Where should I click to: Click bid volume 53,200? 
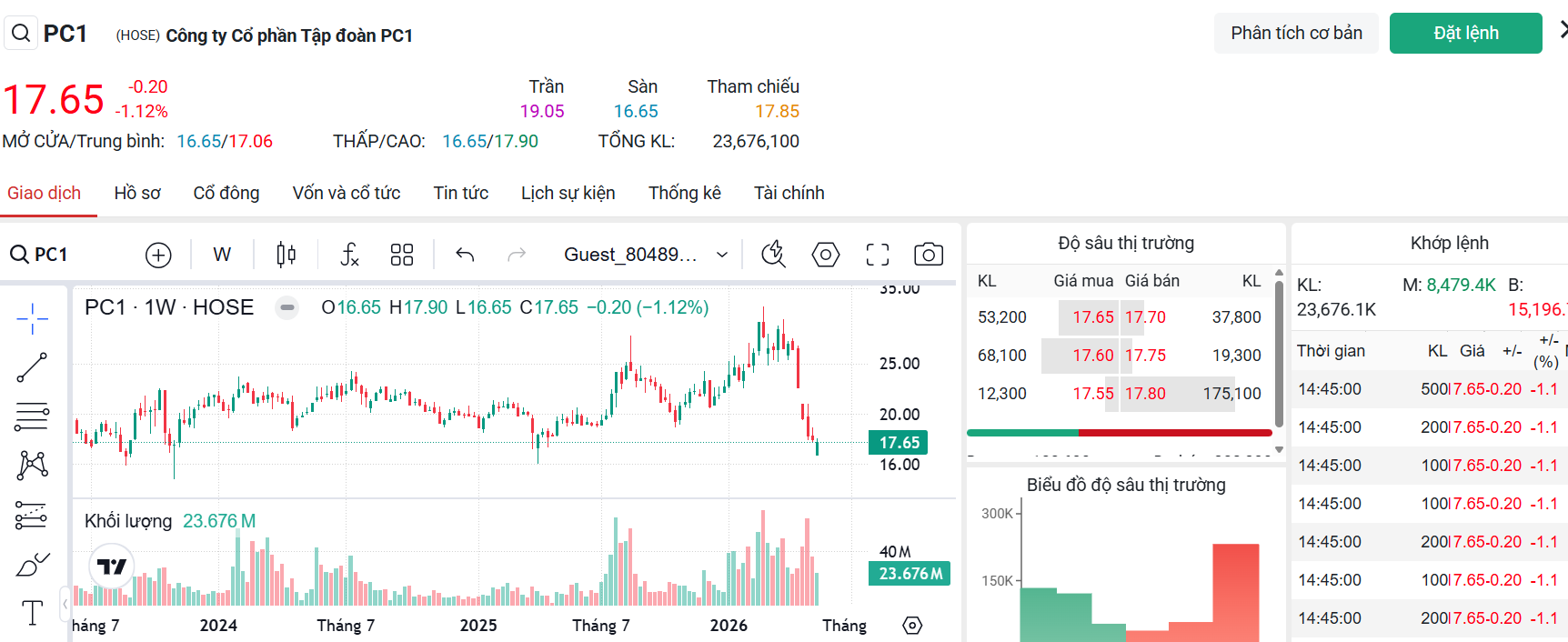click(1002, 317)
